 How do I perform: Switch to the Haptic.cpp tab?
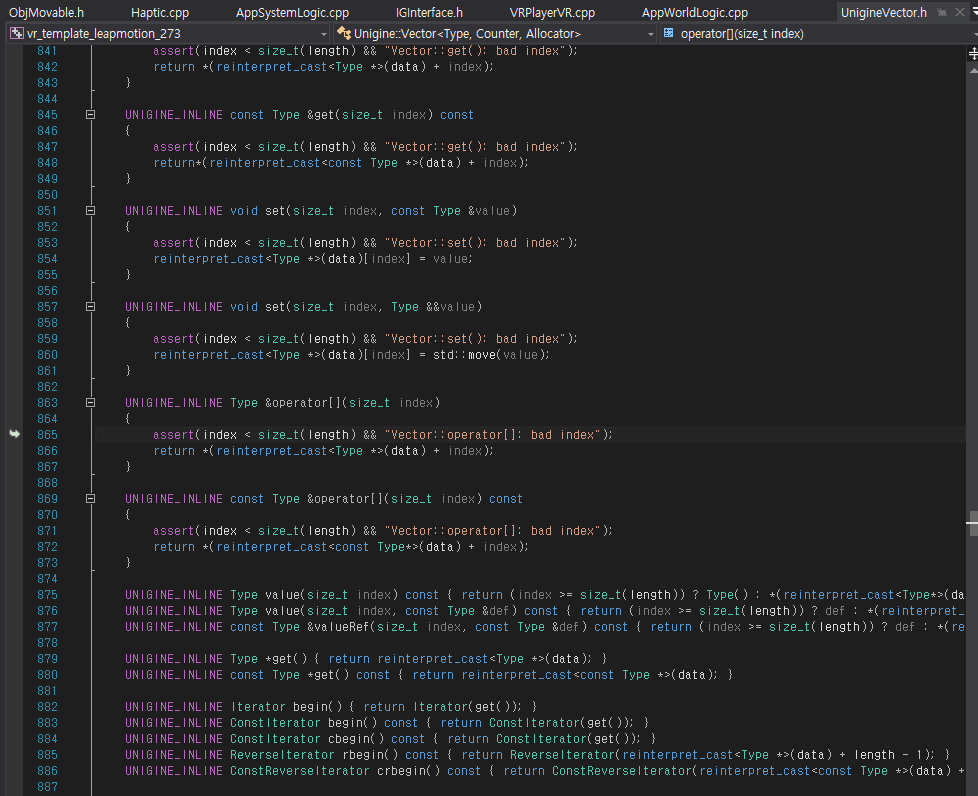pos(160,13)
